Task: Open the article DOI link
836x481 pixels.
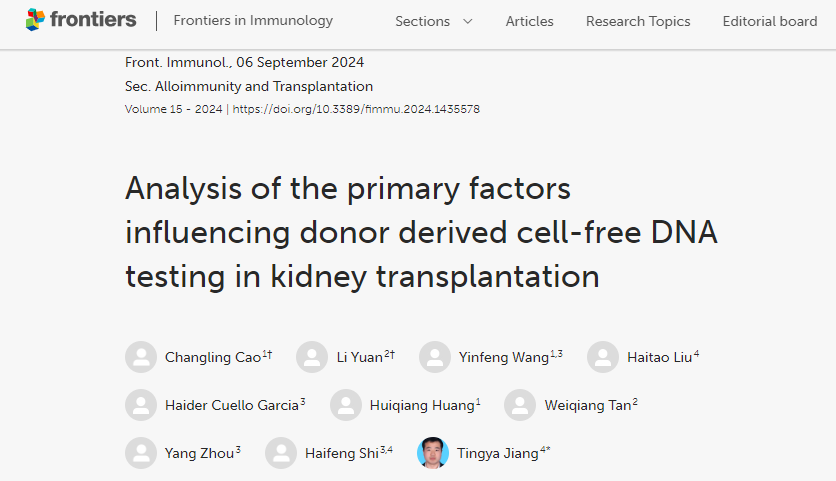Action: click(356, 109)
